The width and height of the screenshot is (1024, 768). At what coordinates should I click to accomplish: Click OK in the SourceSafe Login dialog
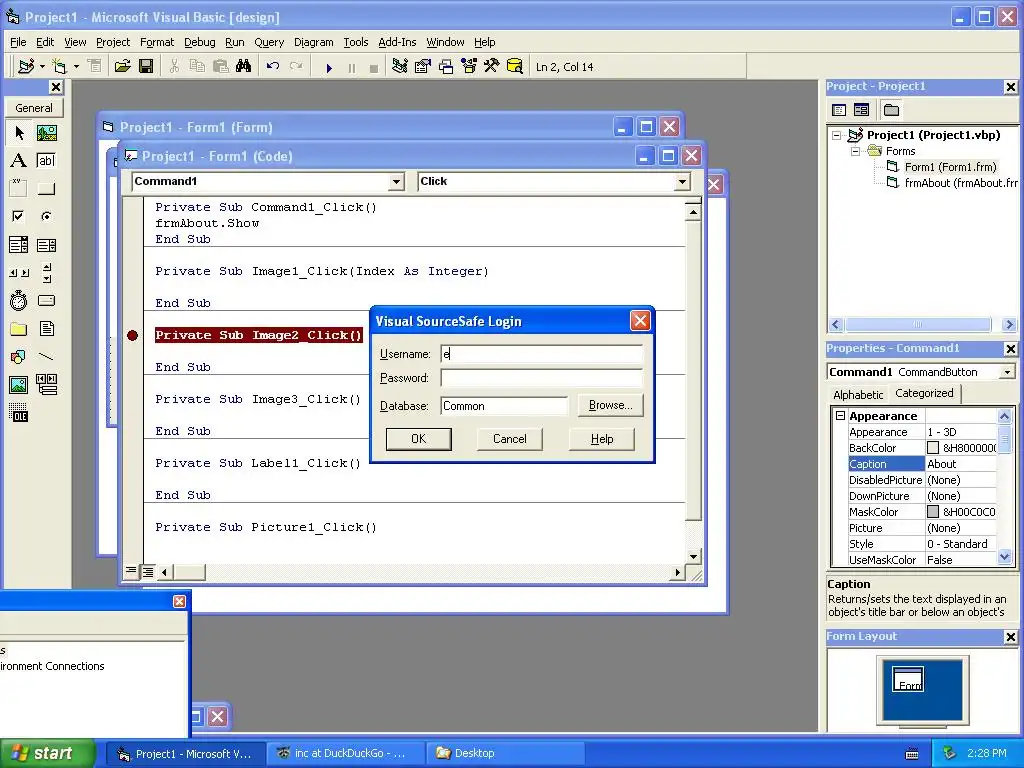click(x=419, y=439)
